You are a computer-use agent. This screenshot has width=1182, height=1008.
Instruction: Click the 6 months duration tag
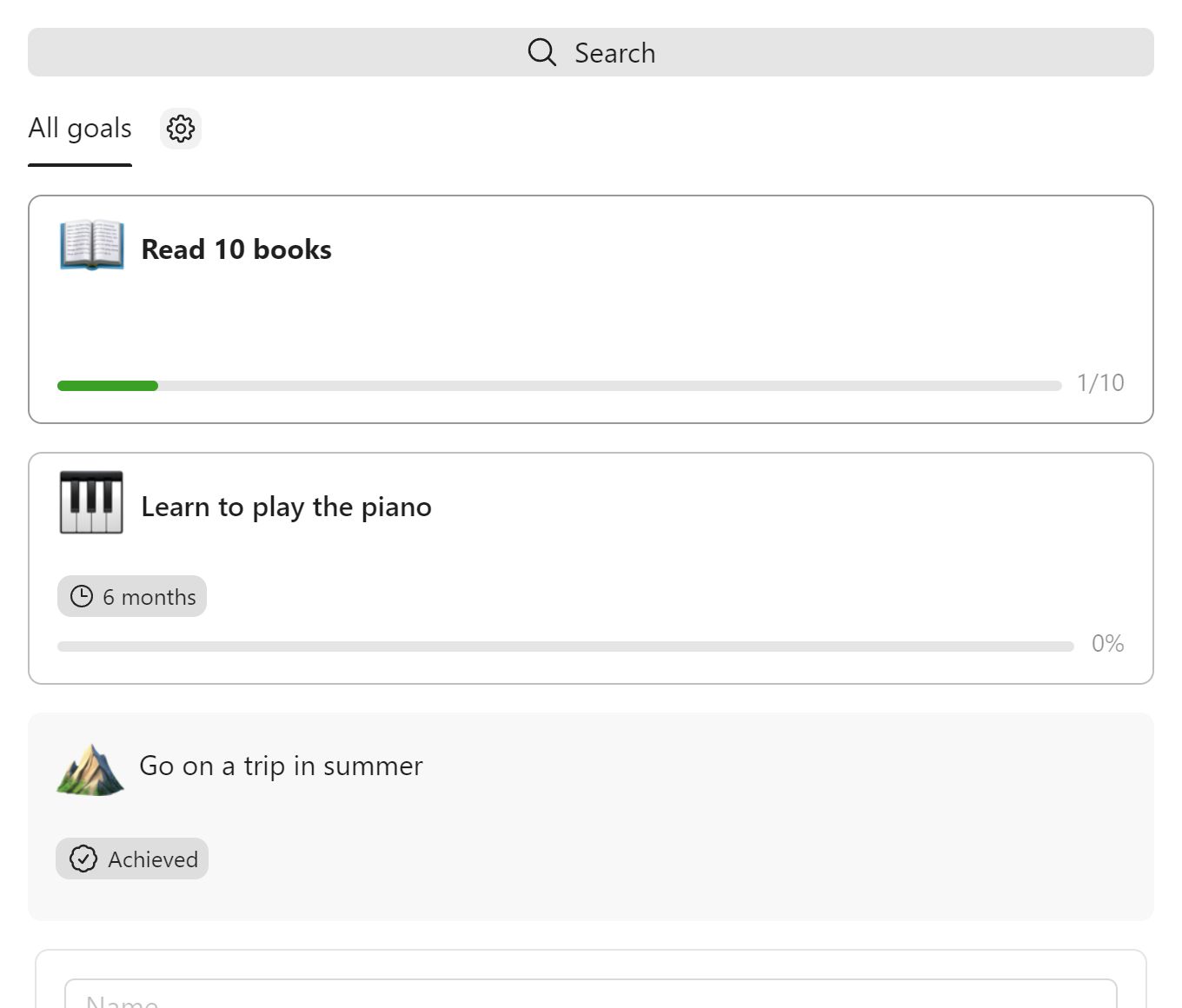(x=132, y=596)
